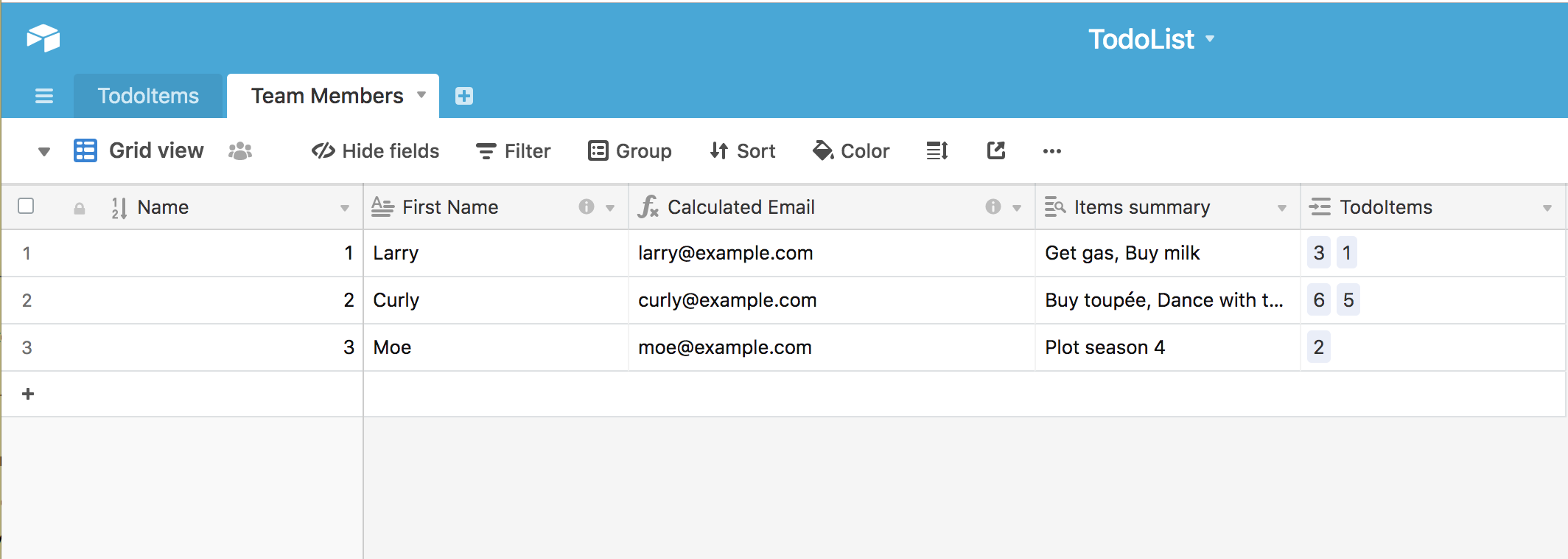The width and height of the screenshot is (1568, 559).
Task: Open Items summary column dropdown arrow
Action: [1281, 208]
